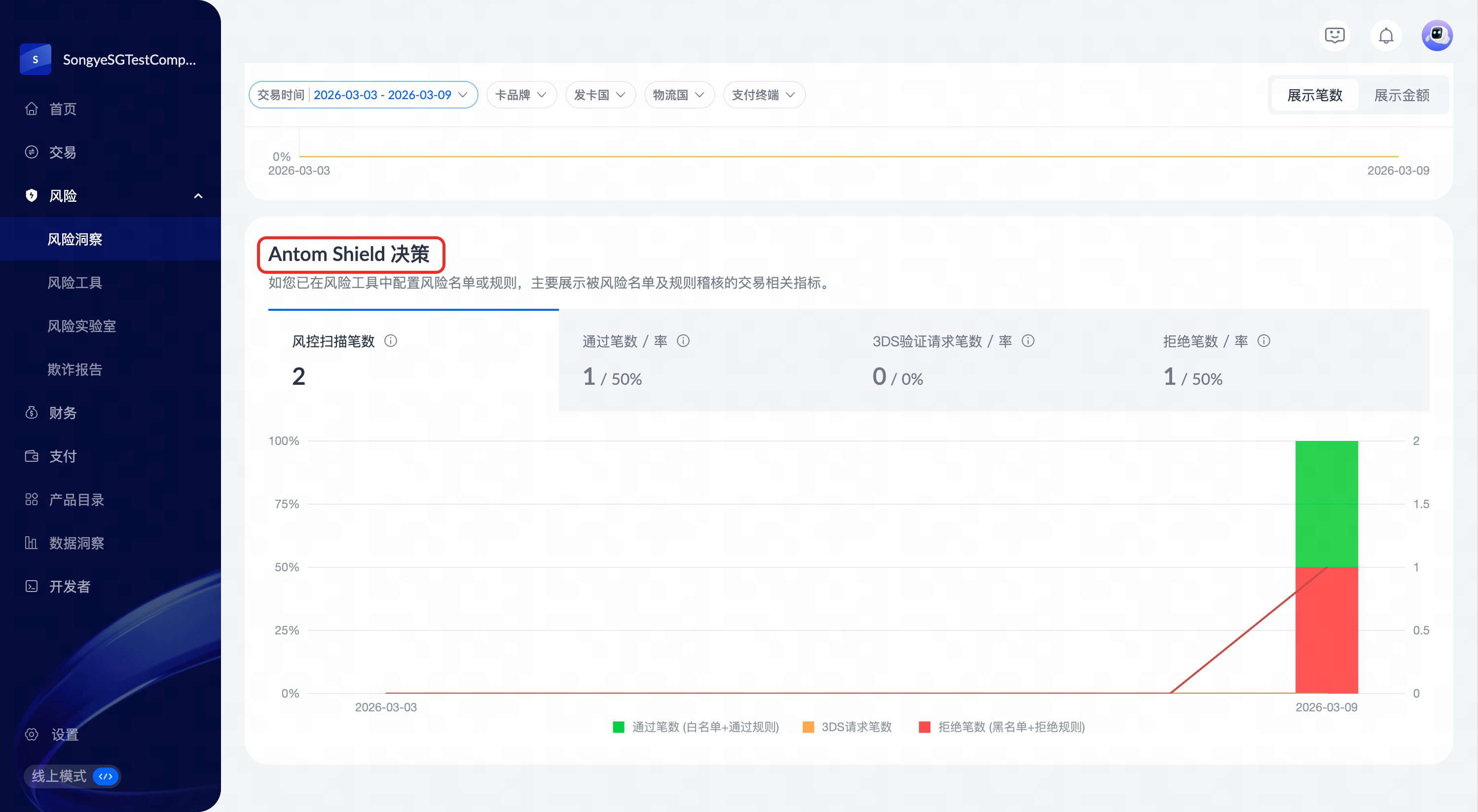
Task: Open the 支付终端 filter dropdown
Action: 764,95
